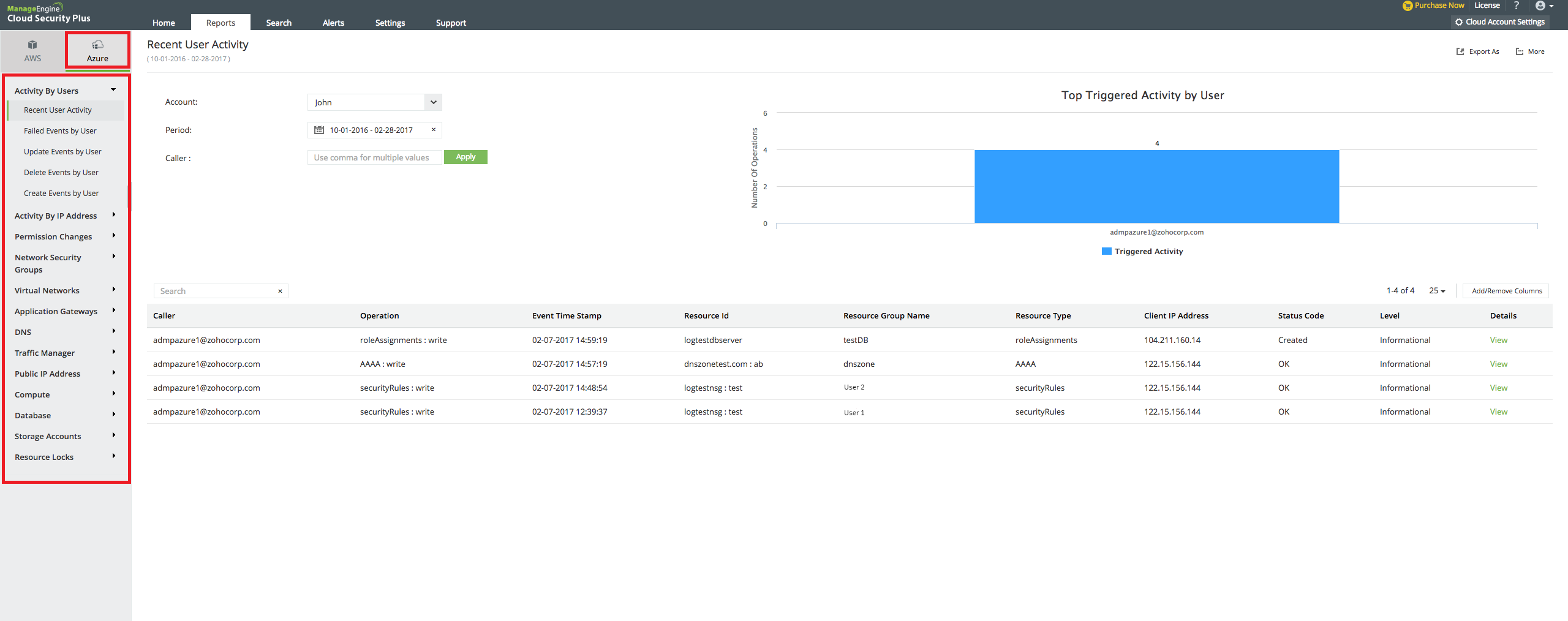Open the Settings menu item

pos(390,23)
